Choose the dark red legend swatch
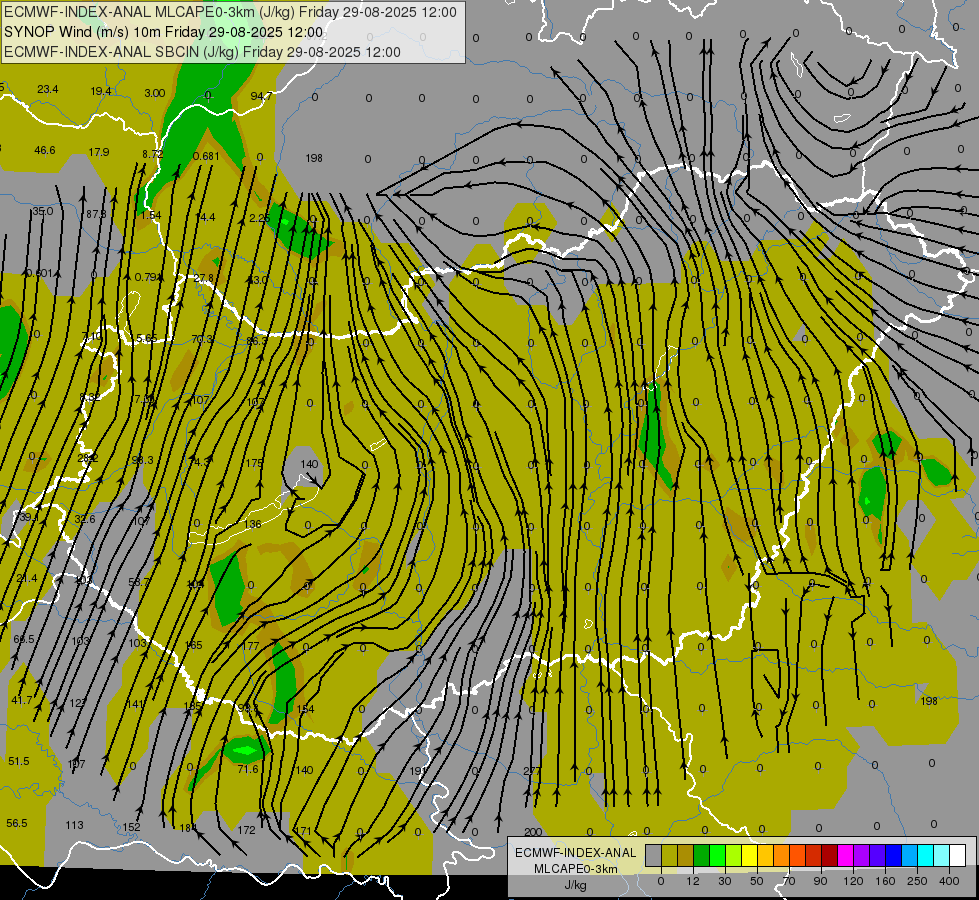 click(830, 855)
